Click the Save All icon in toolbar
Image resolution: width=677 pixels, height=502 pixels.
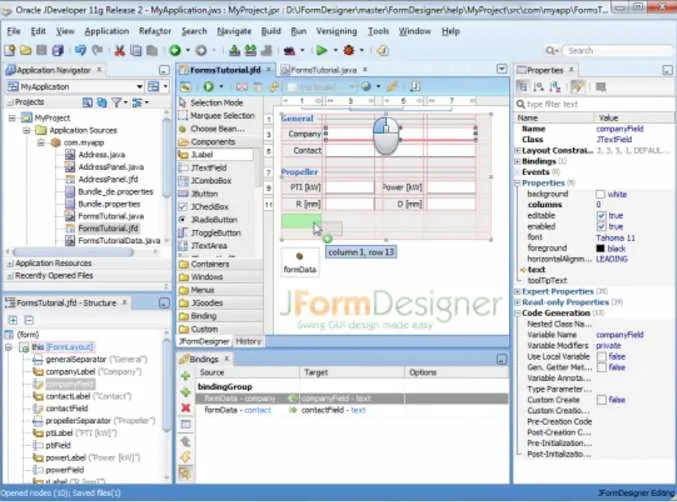click(57, 51)
